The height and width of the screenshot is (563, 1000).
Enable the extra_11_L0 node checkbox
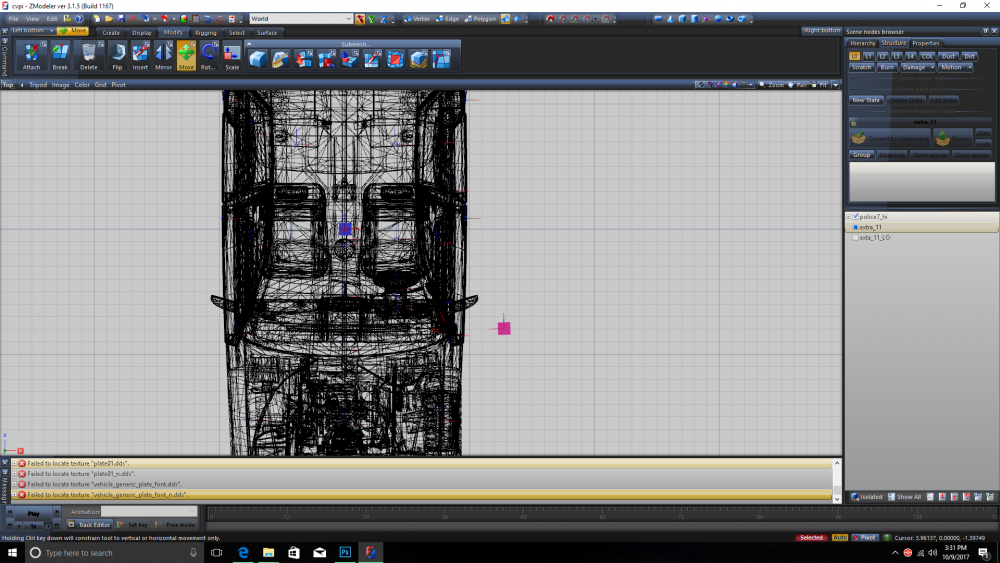[855, 238]
